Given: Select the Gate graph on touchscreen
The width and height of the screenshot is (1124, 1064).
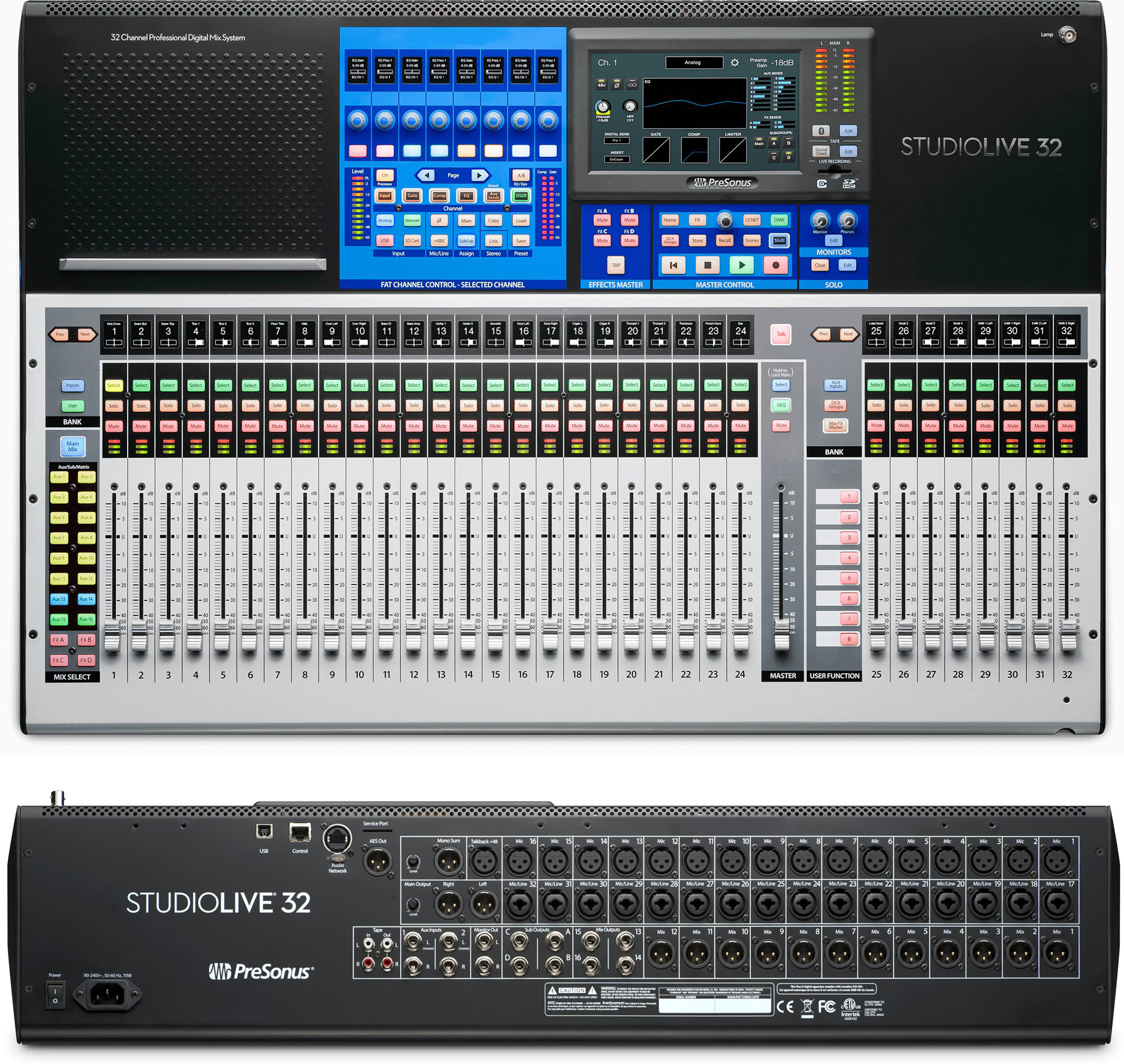Looking at the screenshot, I should (656, 151).
